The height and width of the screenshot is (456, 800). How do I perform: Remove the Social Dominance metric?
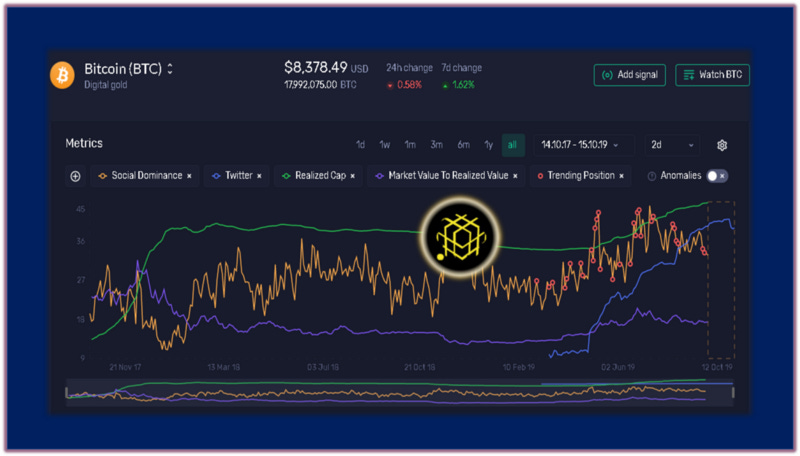(x=189, y=176)
